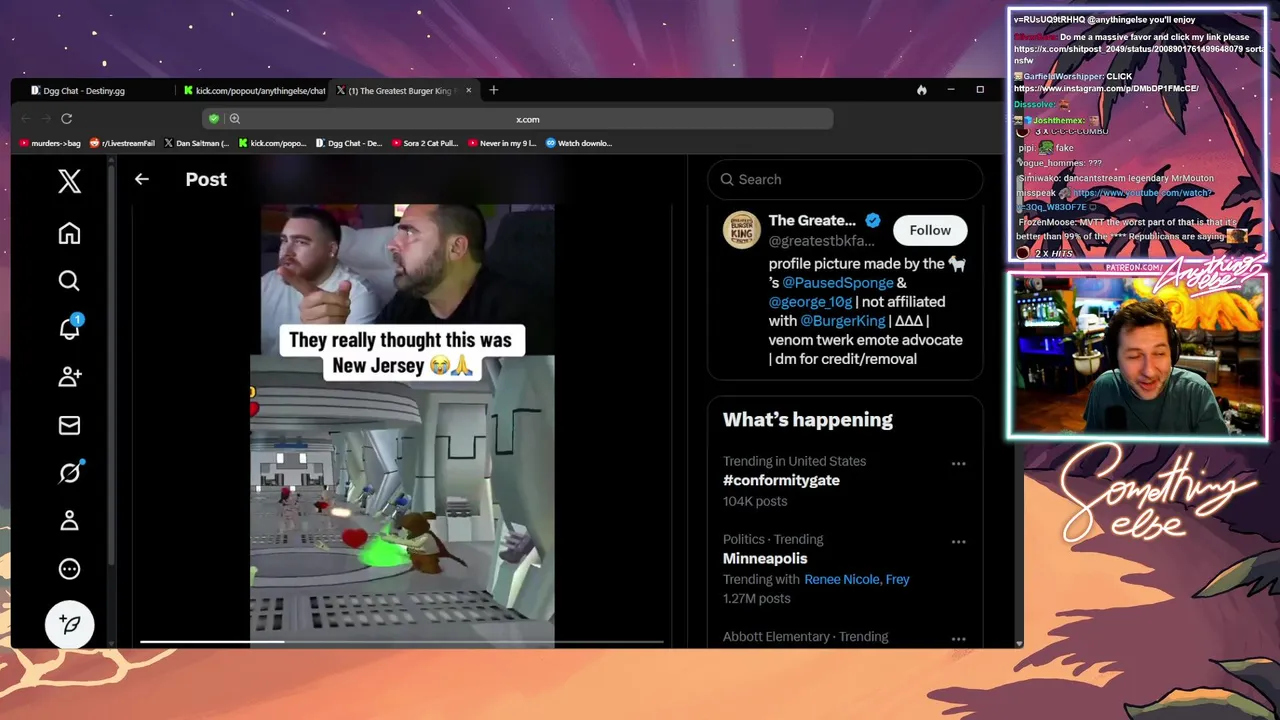Screen dimensions: 1280x720
Task: Open Messages envelope icon
Action: point(69,425)
